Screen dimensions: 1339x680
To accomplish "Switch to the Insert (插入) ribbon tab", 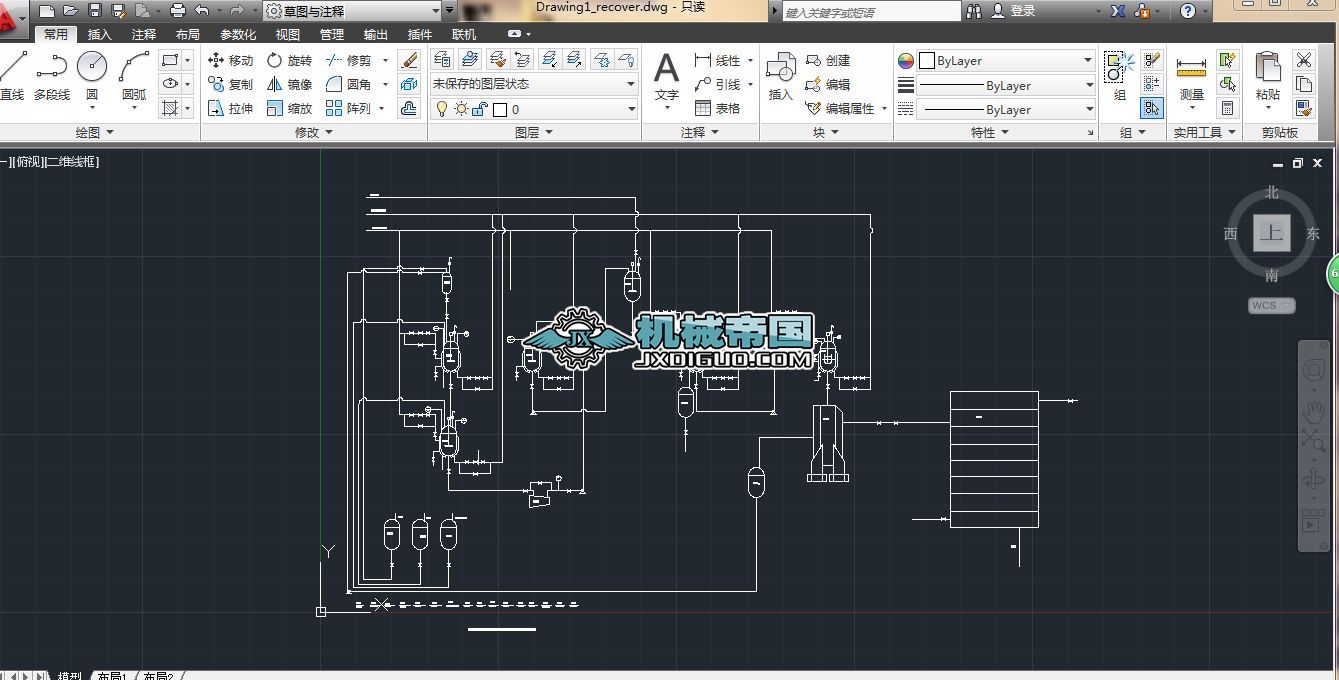I will coord(100,34).
